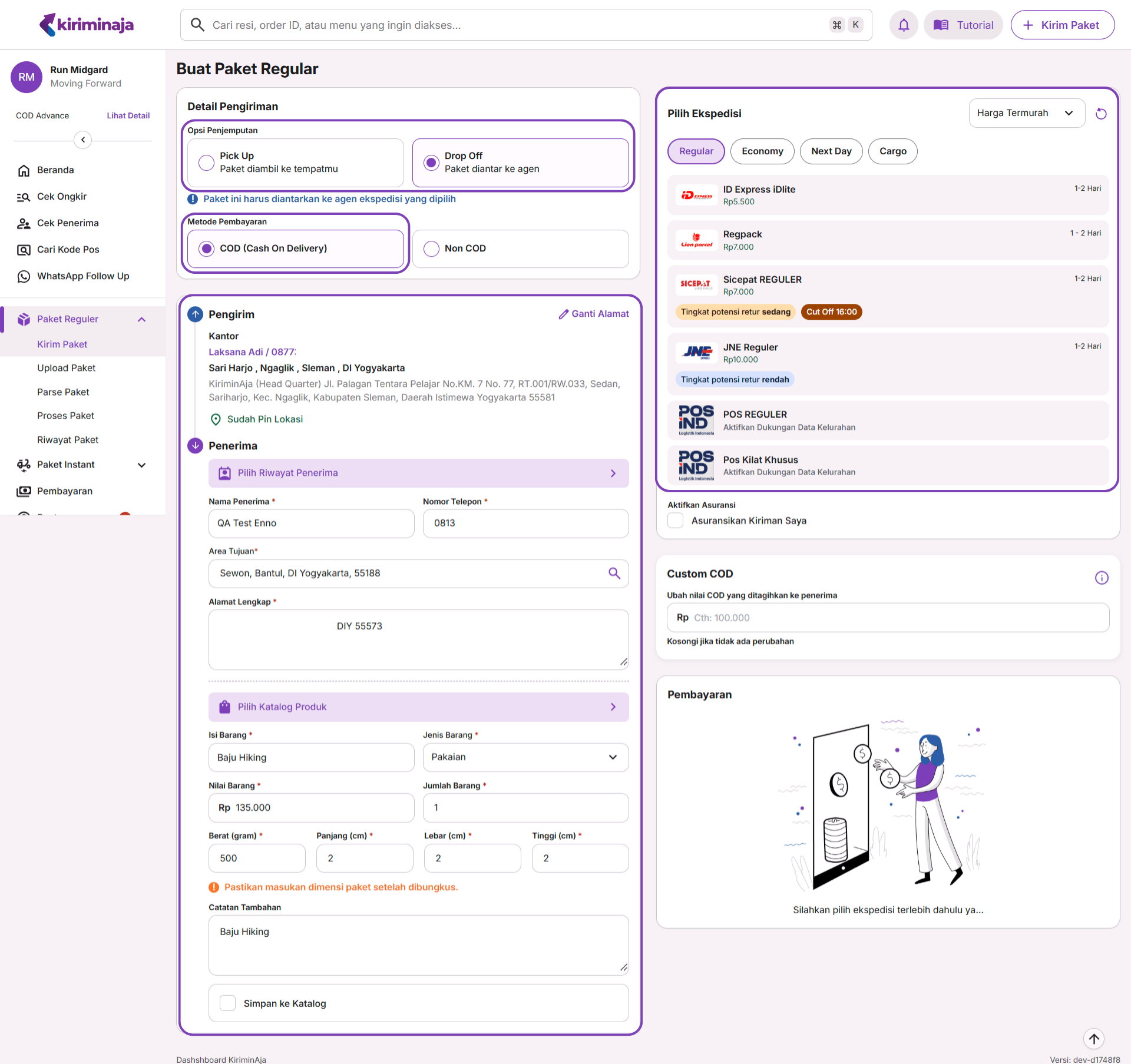
Task: Click the Kirim Paket button
Action: (x=1062, y=25)
